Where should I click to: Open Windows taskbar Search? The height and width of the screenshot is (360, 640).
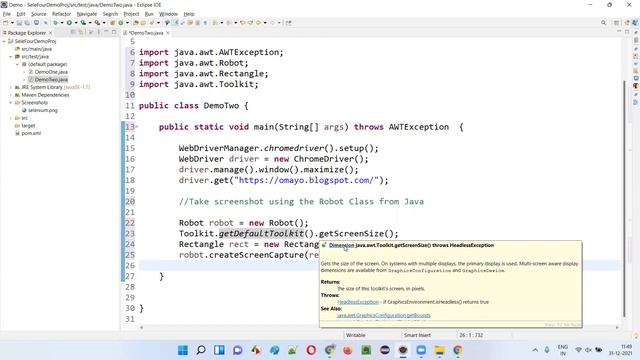(201, 350)
